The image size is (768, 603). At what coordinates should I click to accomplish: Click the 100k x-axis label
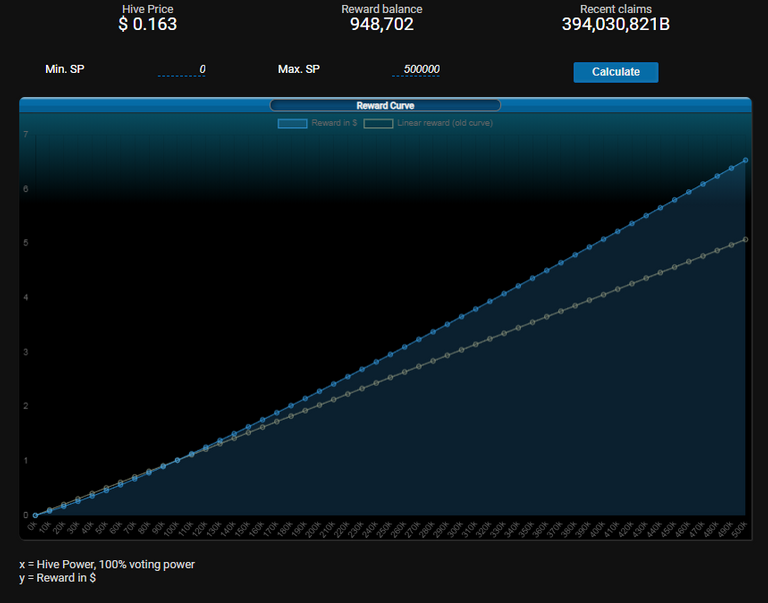pos(171,530)
